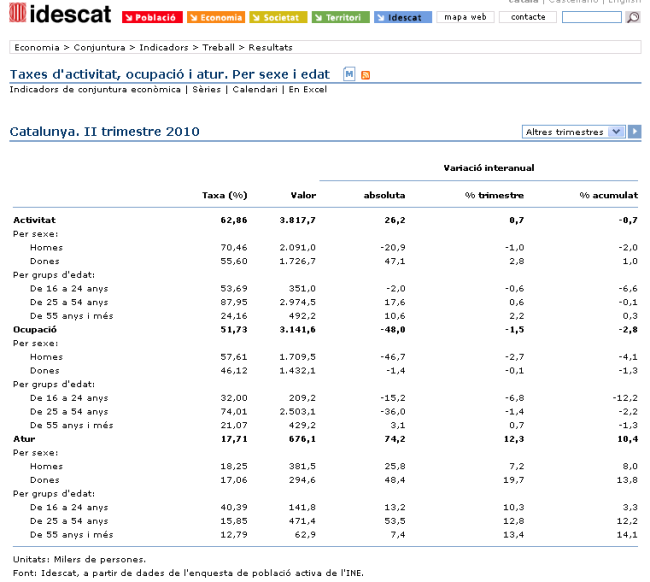The image size is (650, 582).
Task: Open the Altres trimestres dropdown
Action: pos(574,132)
